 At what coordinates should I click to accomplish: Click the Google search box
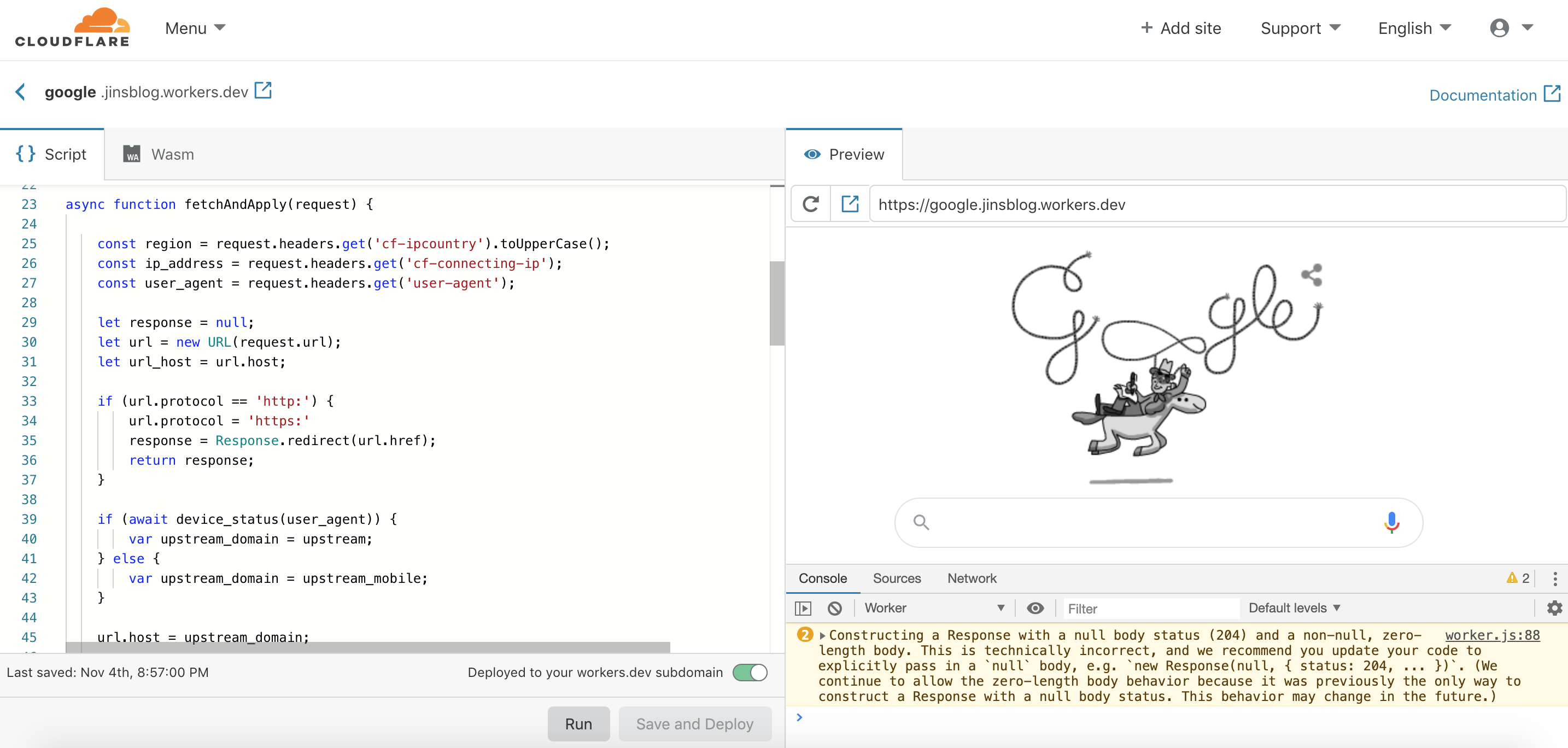click(1159, 522)
